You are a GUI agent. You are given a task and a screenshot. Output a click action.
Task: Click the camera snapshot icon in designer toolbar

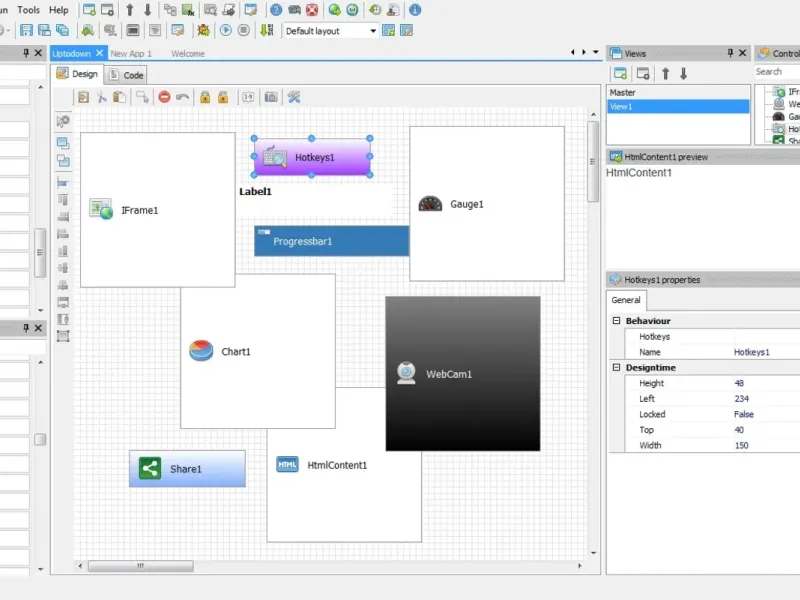(x=270, y=97)
